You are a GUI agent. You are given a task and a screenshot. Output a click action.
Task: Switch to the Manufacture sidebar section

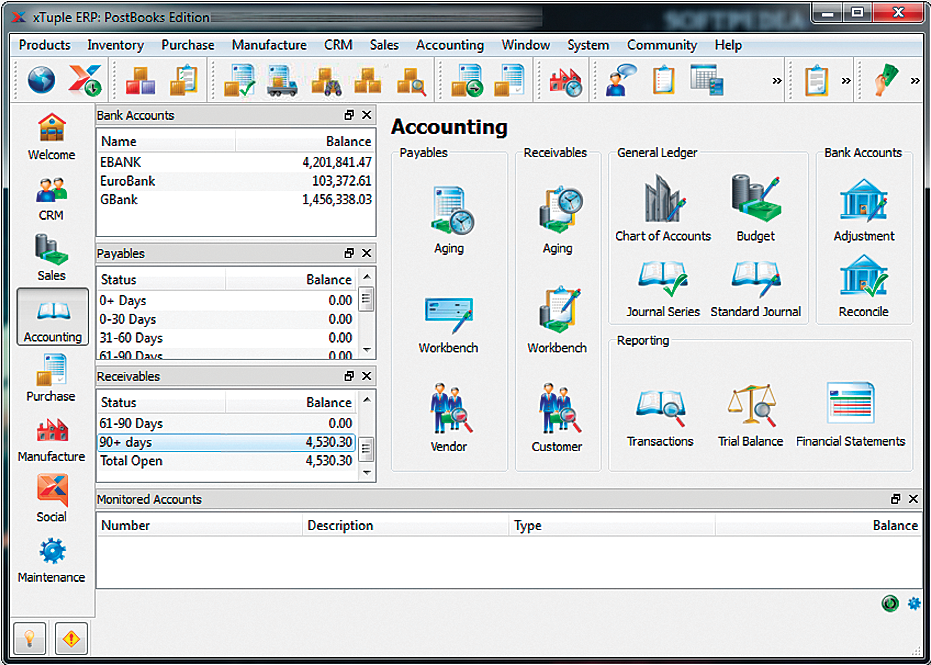[x=51, y=440]
